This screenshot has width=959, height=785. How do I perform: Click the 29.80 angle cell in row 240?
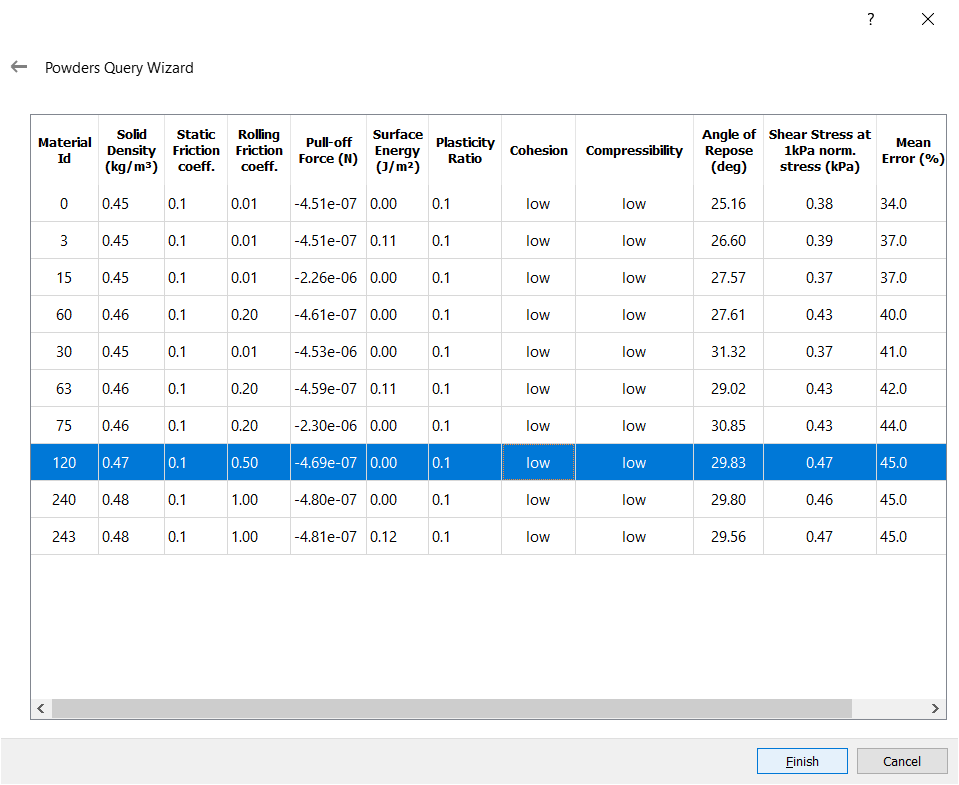[728, 500]
